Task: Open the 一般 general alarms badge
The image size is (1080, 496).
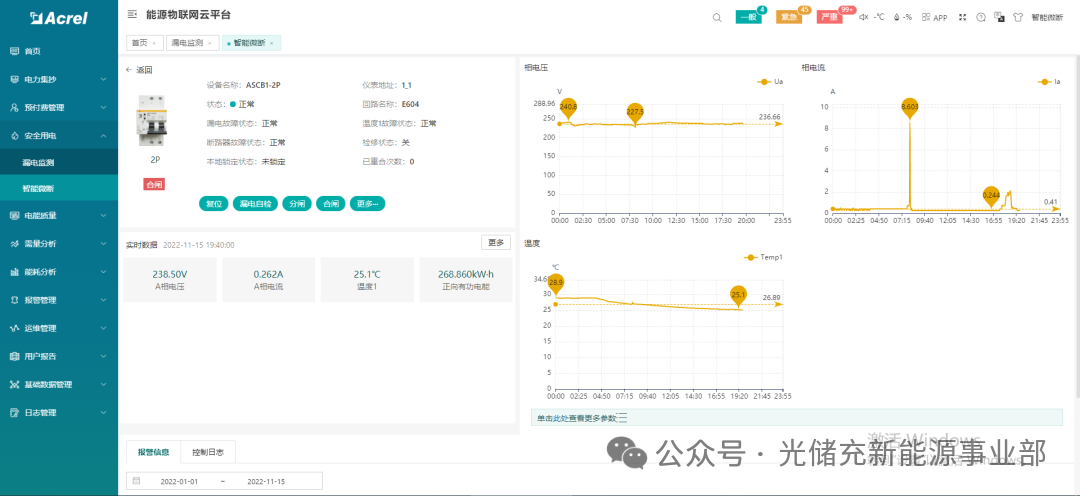Action: pos(749,17)
